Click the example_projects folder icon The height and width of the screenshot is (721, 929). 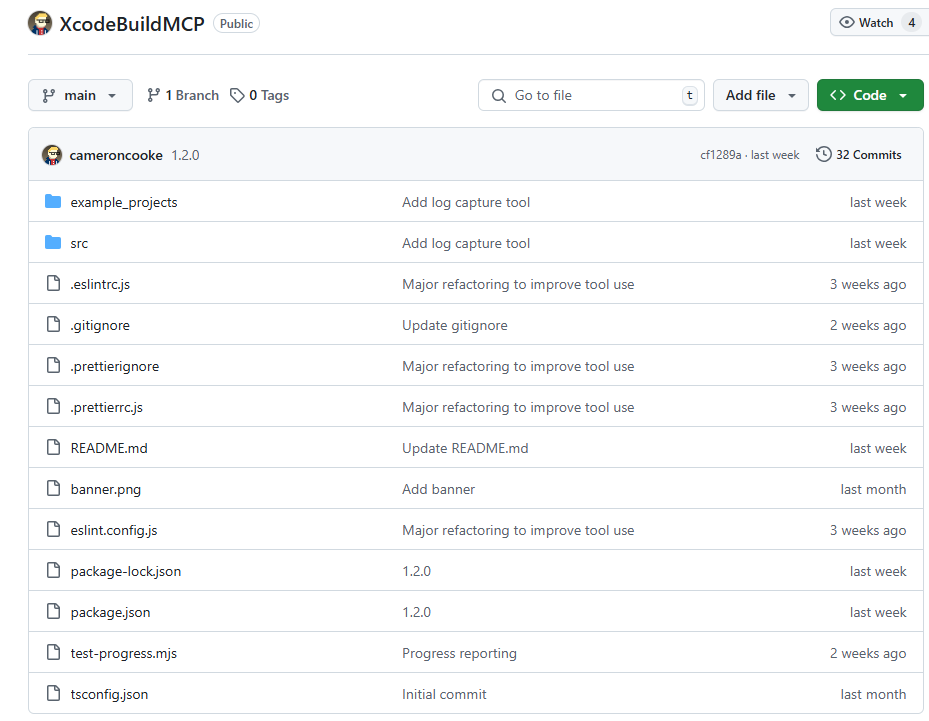tap(53, 202)
